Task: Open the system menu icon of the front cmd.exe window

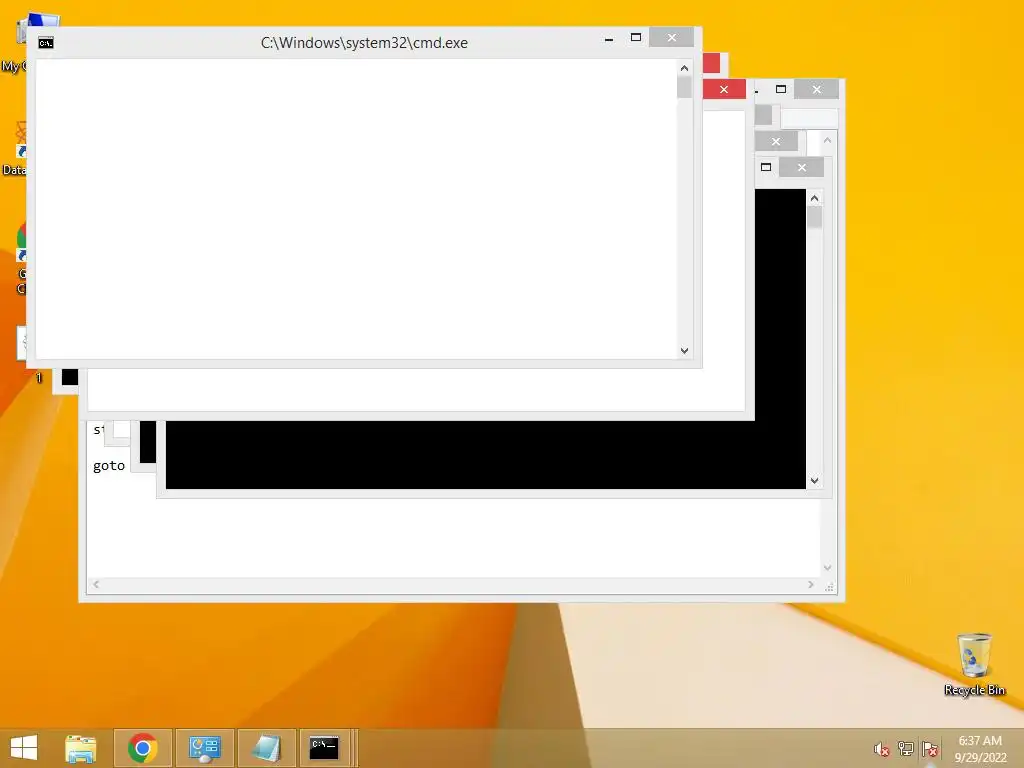Action: point(46,43)
